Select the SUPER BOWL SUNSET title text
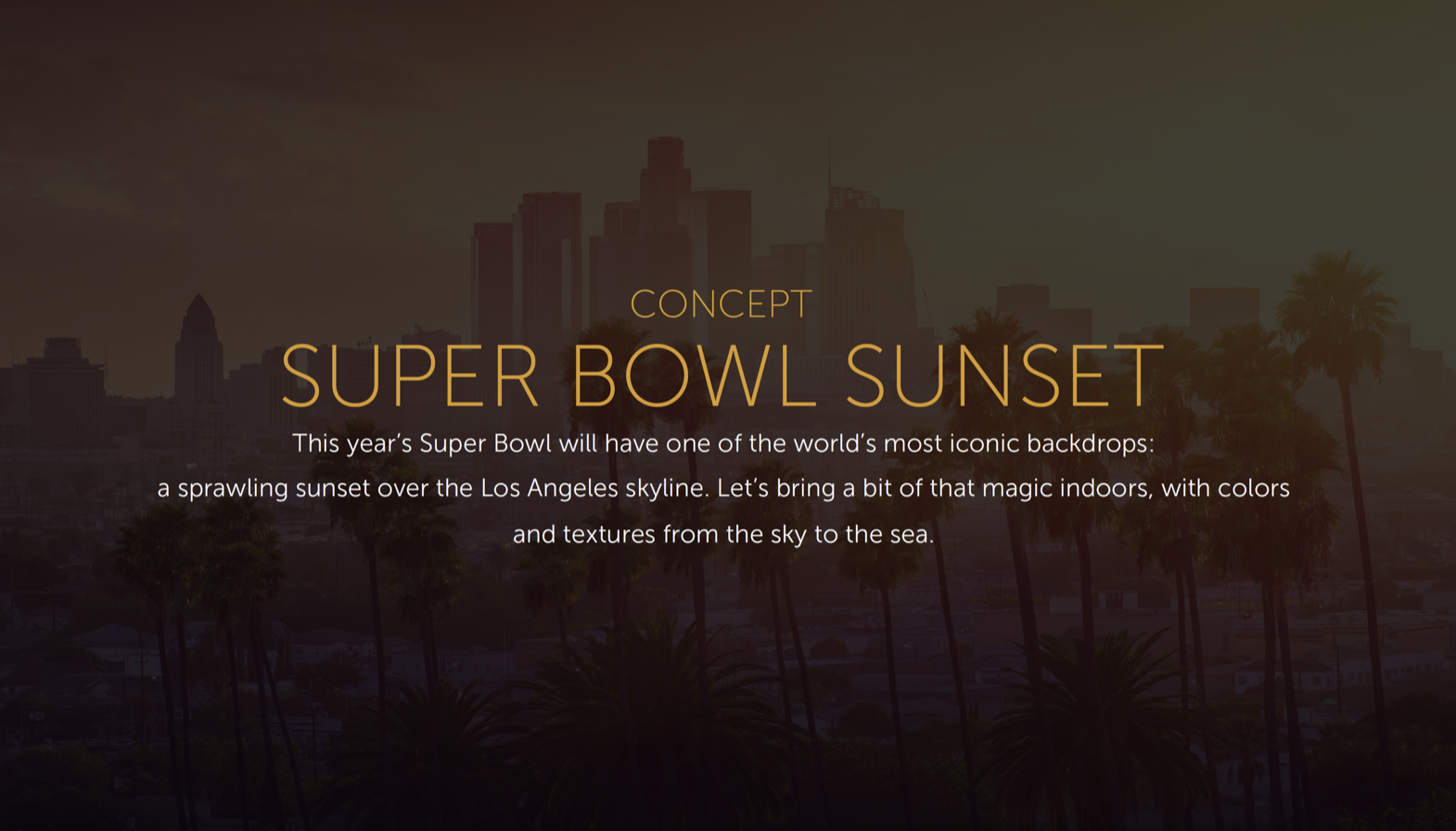This screenshot has height=831, width=1456. pyautogui.click(x=722, y=376)
